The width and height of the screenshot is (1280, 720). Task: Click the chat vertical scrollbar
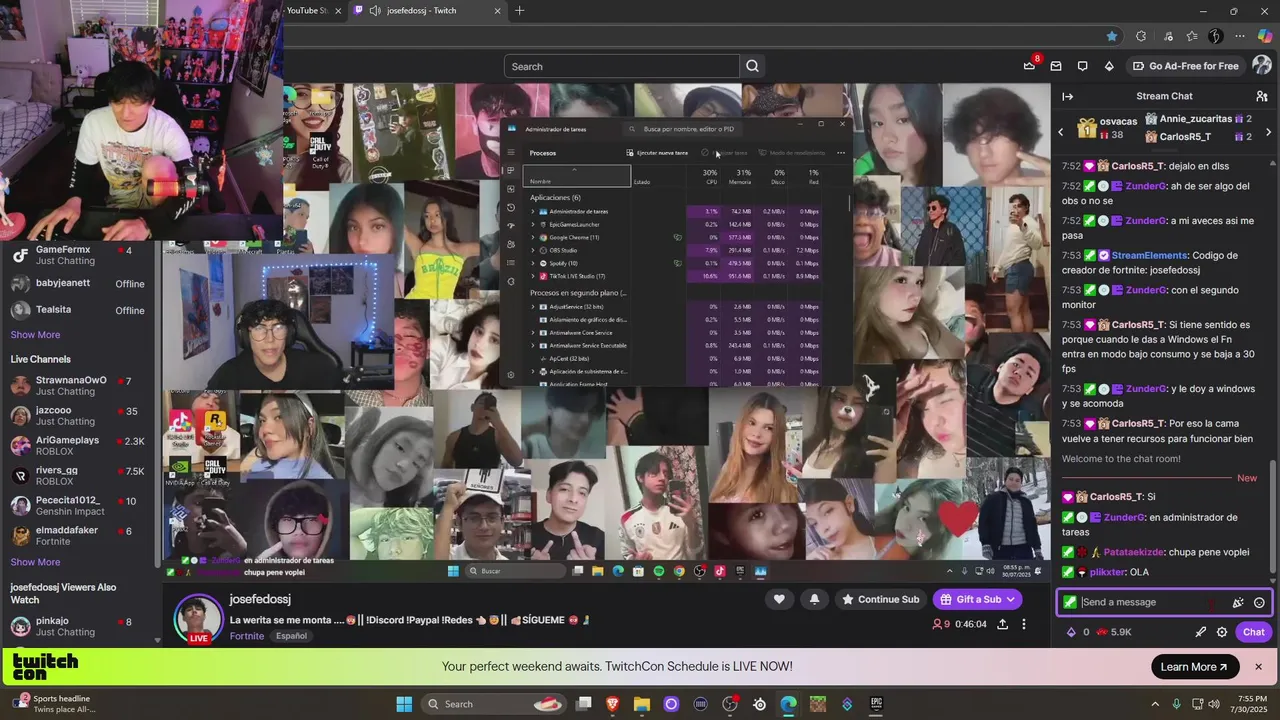click(x=1273, y=515)
